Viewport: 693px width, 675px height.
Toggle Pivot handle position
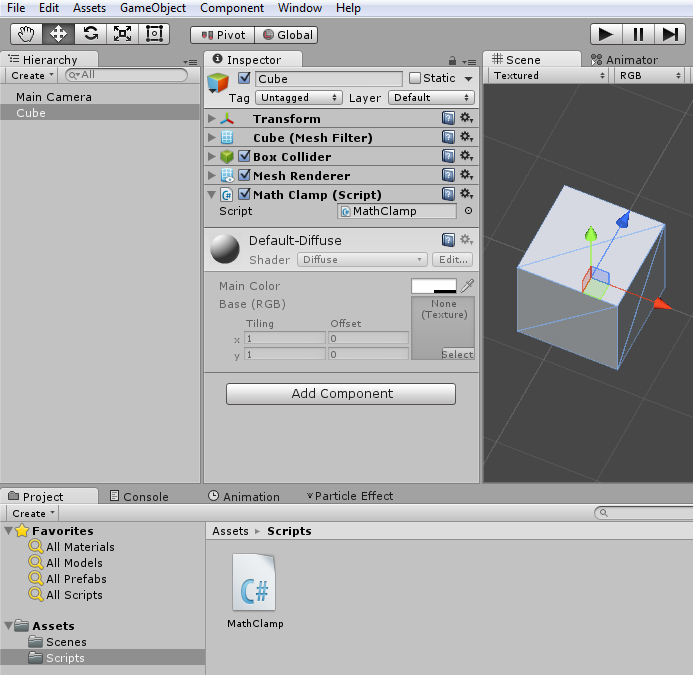coord(223,35)
